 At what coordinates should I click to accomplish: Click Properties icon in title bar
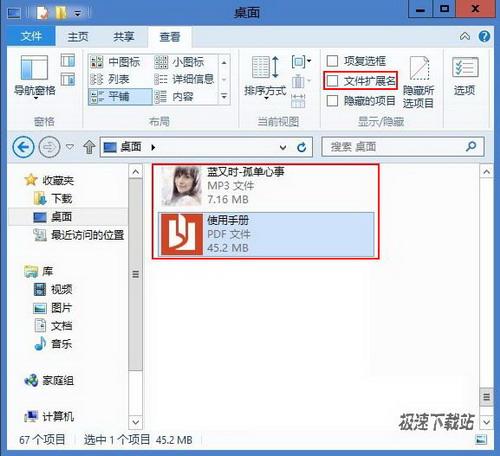43,13
